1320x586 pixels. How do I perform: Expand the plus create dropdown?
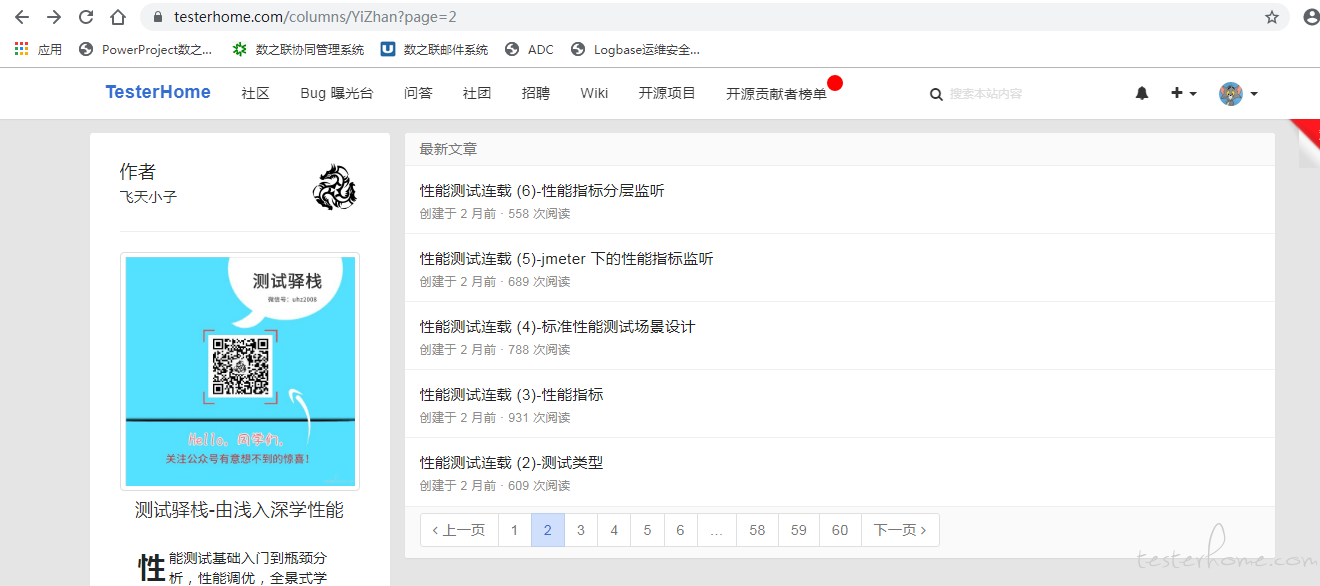1184,93
